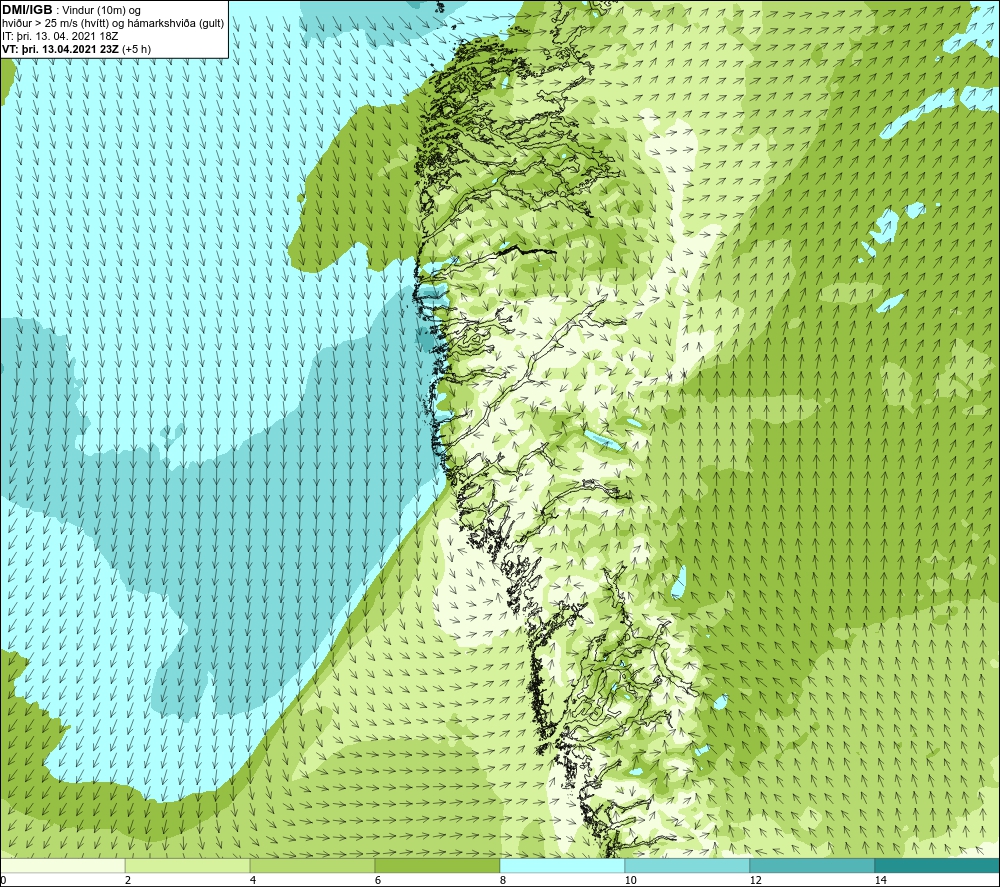The image size is (1000, 887).
Task: Pick the turquoise 10–12 m/s legend swatch
Action: pyautogui.click(x=688, y=865)
